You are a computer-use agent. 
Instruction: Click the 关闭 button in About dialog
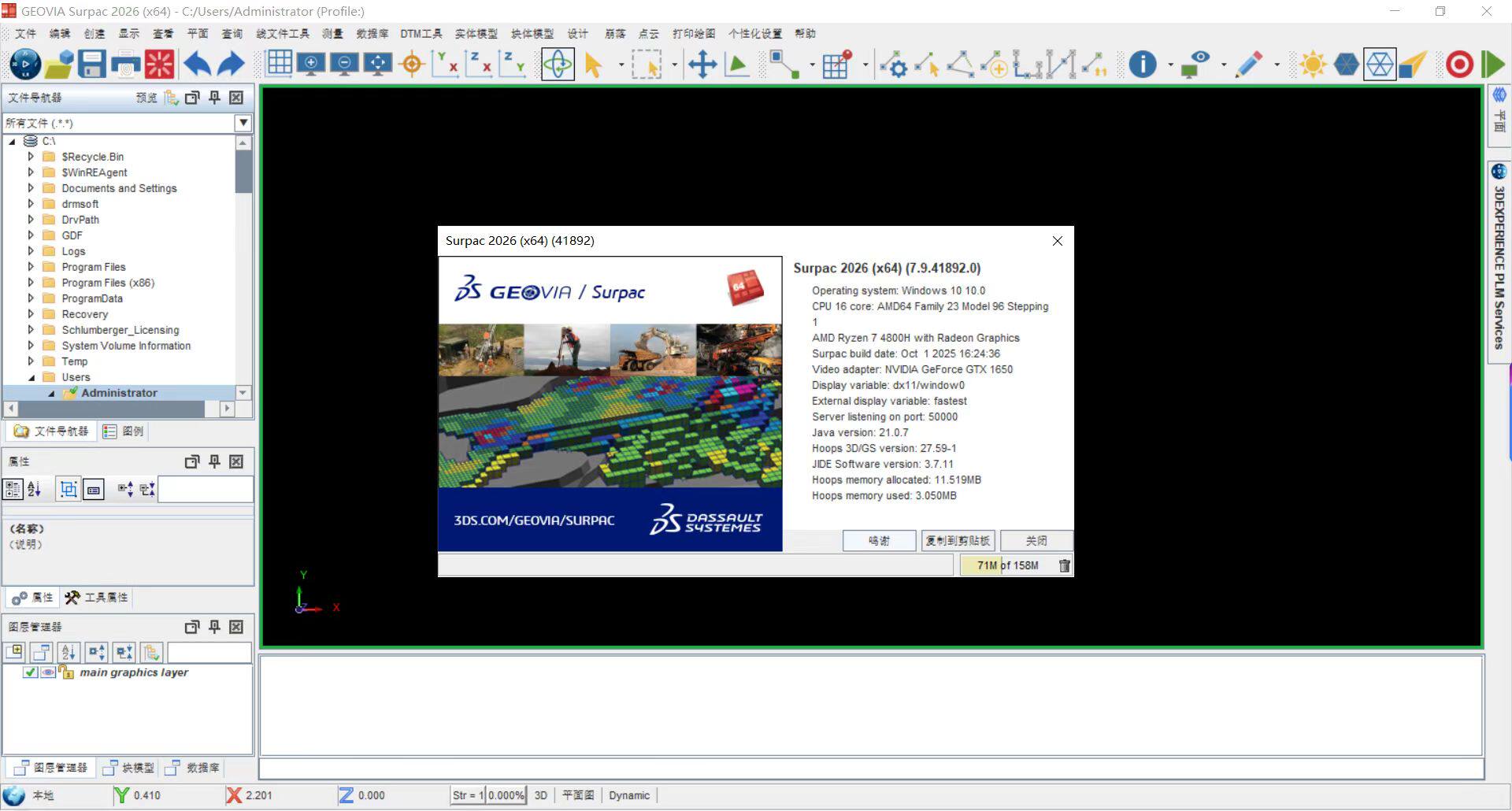tap(1036, 541)
